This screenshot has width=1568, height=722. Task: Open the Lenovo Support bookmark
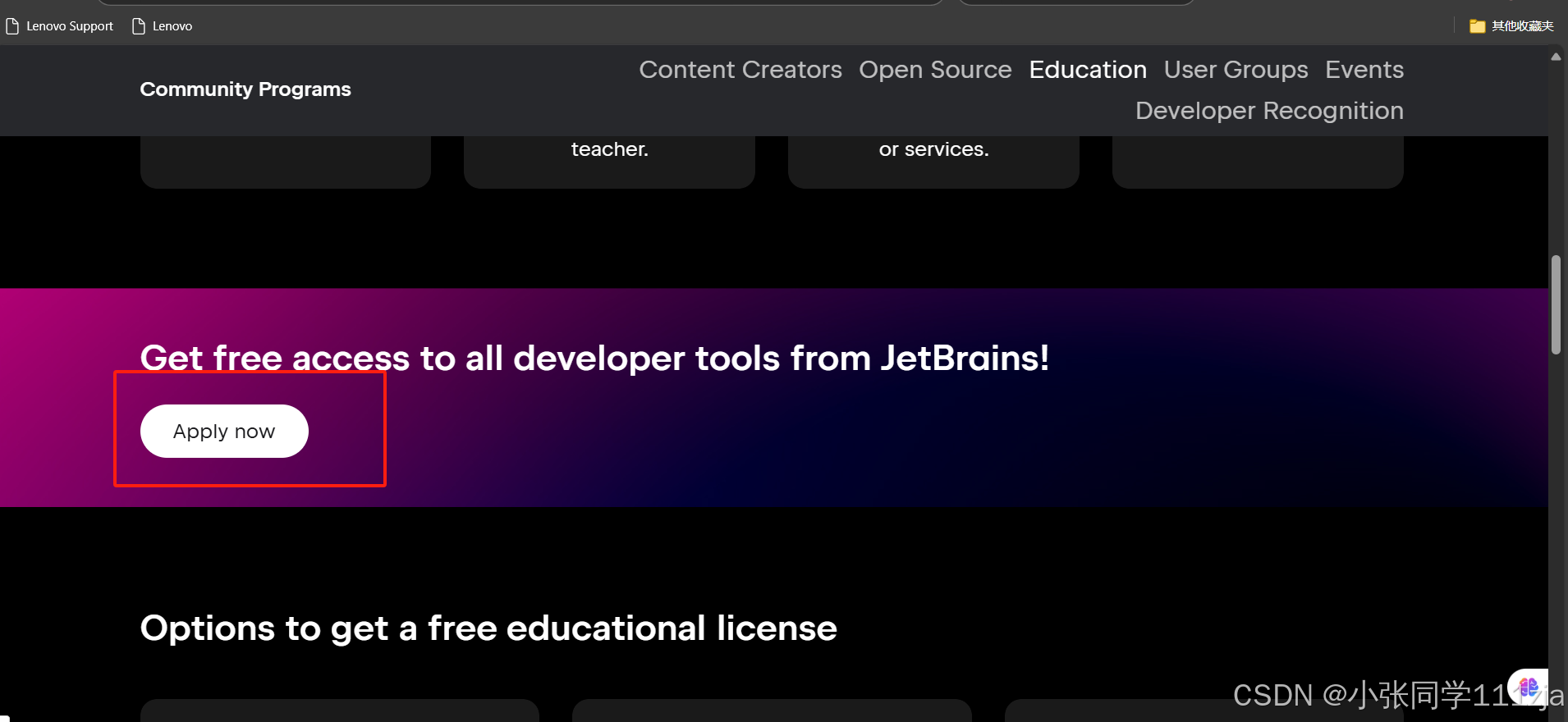(x=60, y=26)
